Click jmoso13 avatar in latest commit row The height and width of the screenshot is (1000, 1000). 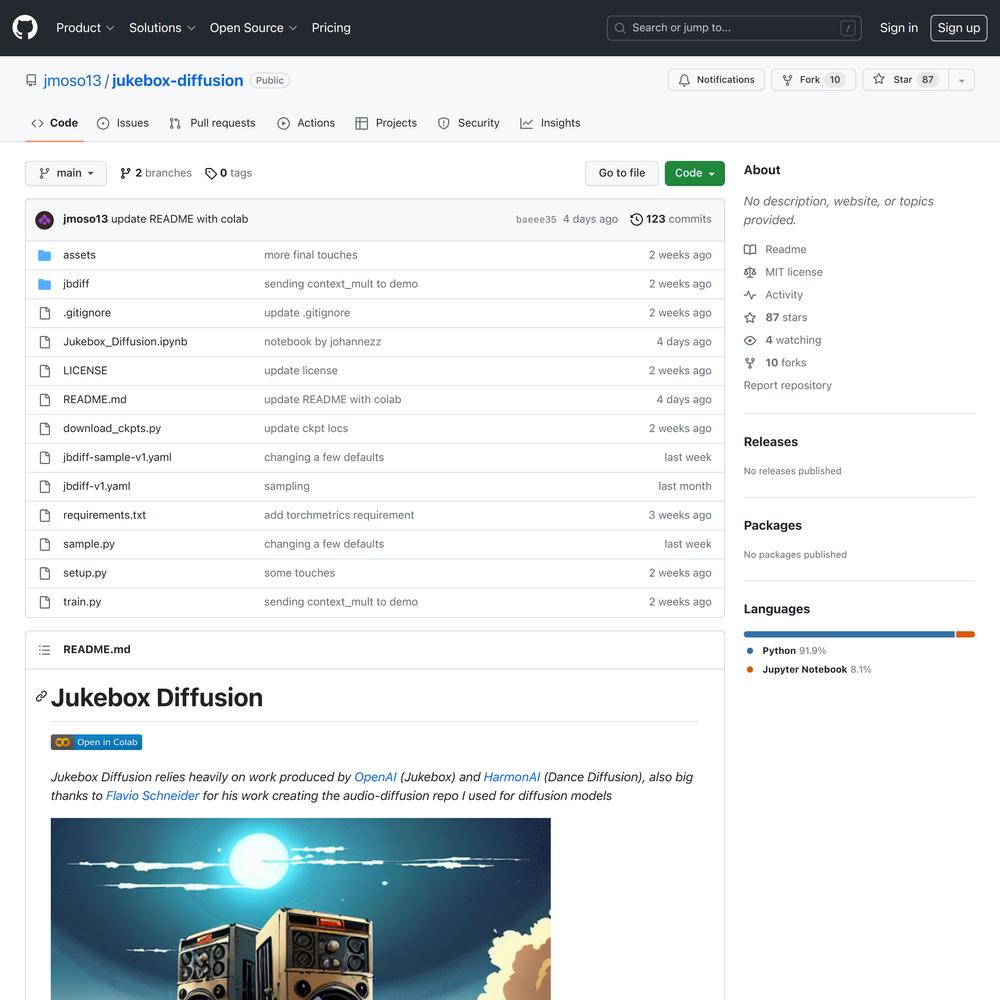45,219
